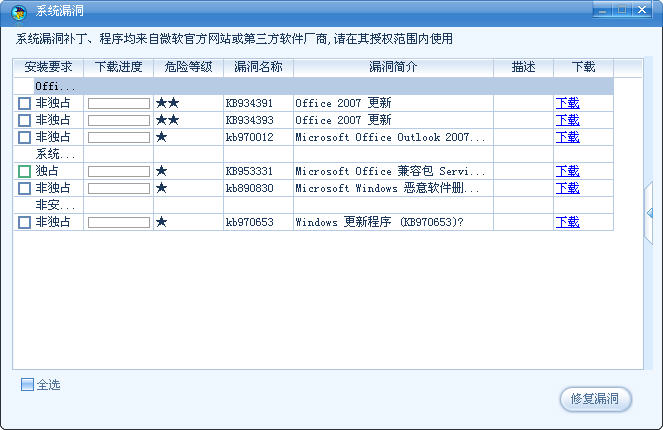Open 下载 link for kb970012
Image resolution: width=663 pixels, height=430 pixels.
(x=567, y=137)
